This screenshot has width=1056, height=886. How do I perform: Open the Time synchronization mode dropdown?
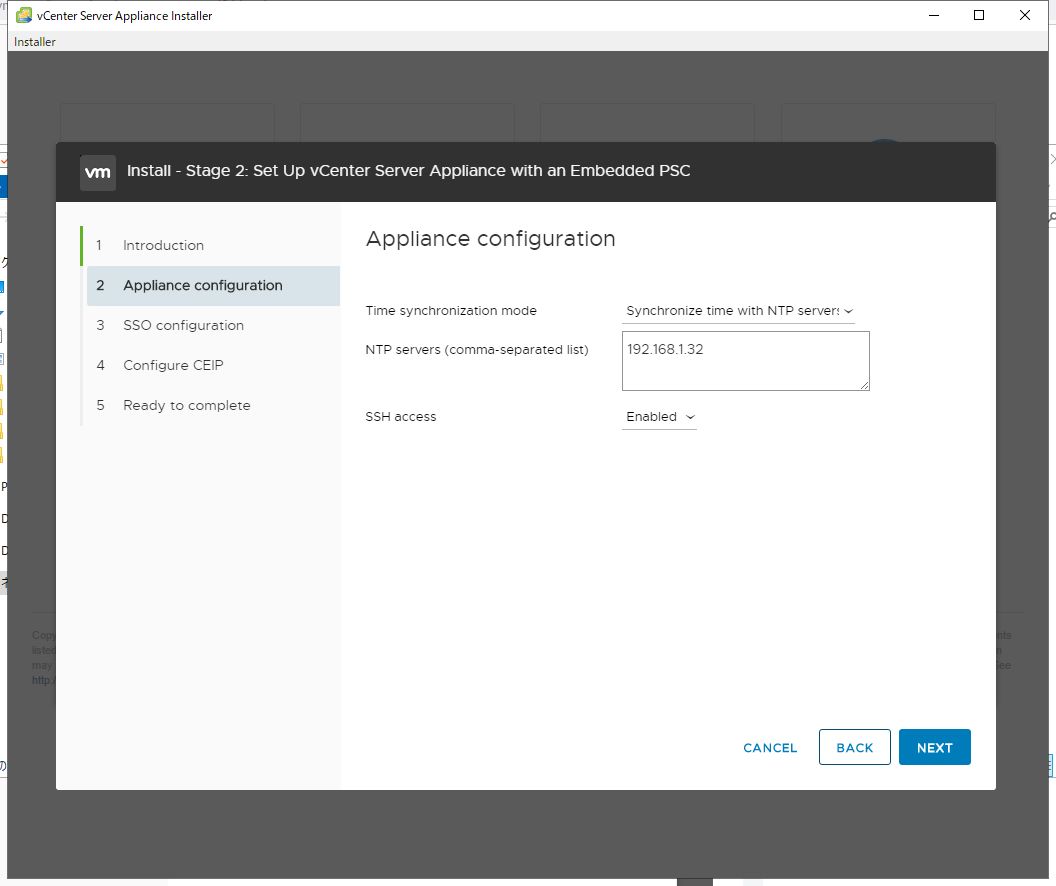738,311
